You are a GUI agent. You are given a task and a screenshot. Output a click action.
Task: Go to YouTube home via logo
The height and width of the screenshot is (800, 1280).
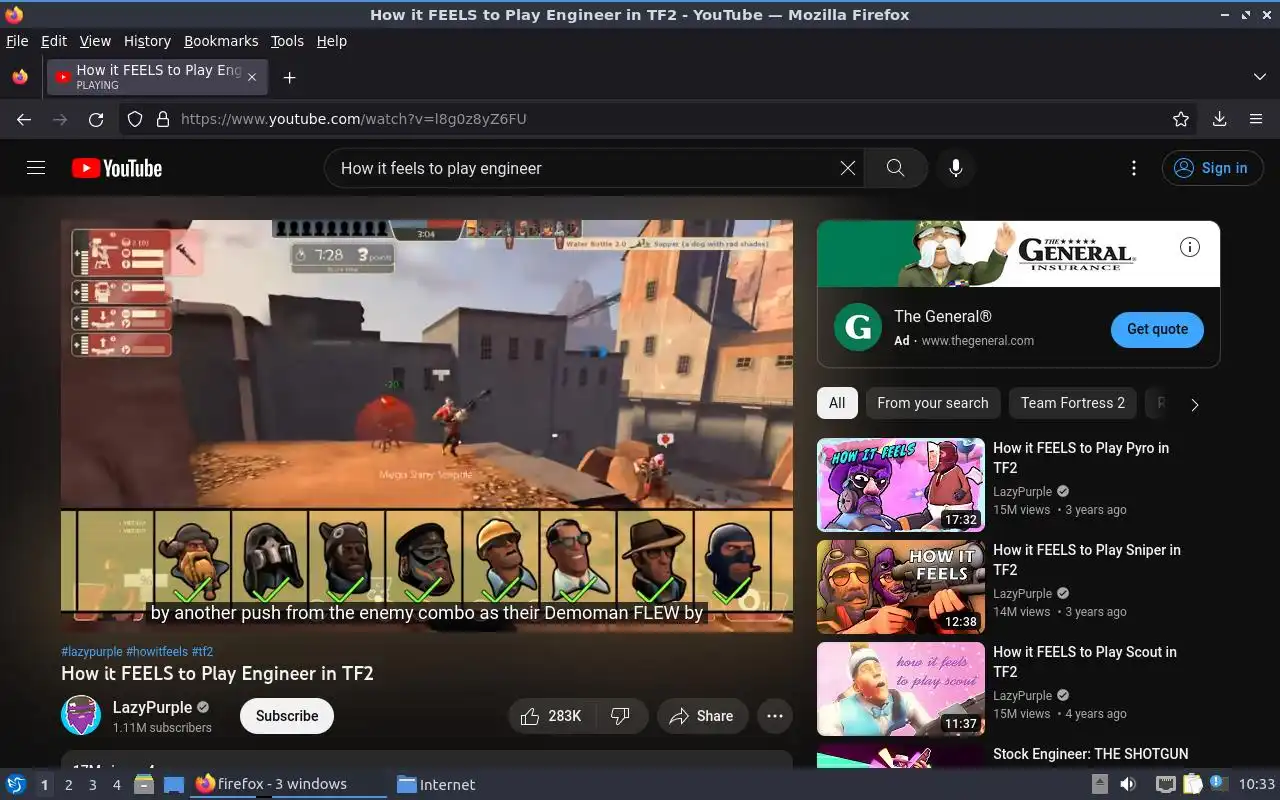117,168
